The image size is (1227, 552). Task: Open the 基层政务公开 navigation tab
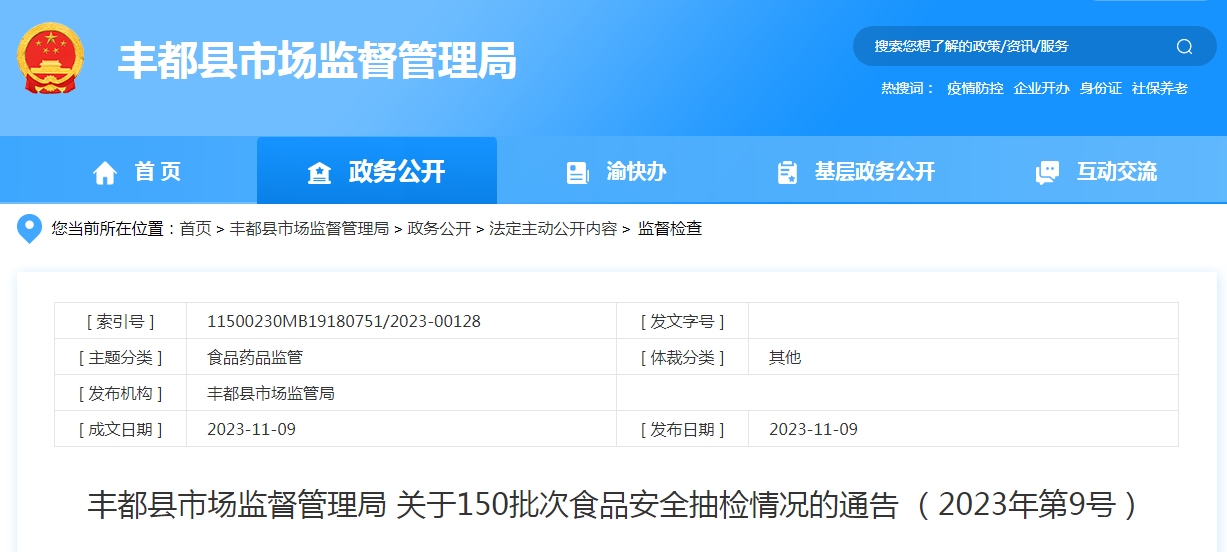click(x=856, y=172)
